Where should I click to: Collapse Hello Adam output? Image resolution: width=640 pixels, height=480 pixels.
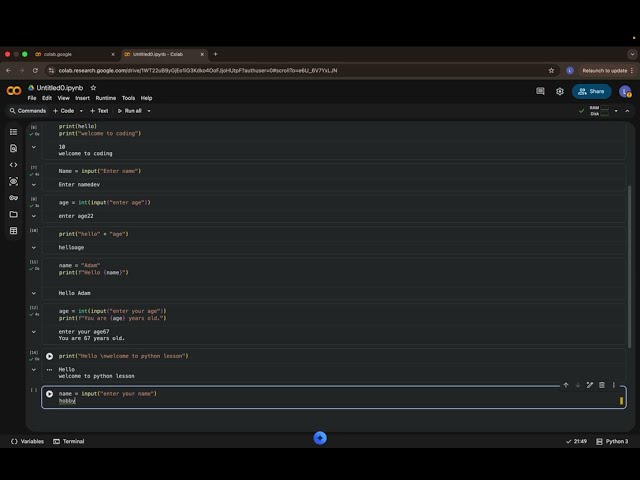coord(34,293)
